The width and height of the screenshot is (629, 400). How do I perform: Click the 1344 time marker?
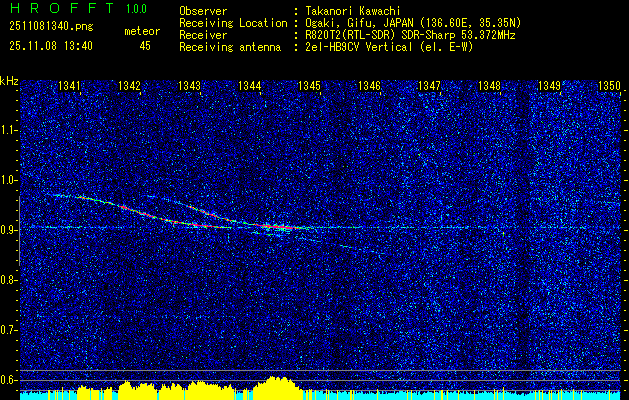[x=250, y=86]
